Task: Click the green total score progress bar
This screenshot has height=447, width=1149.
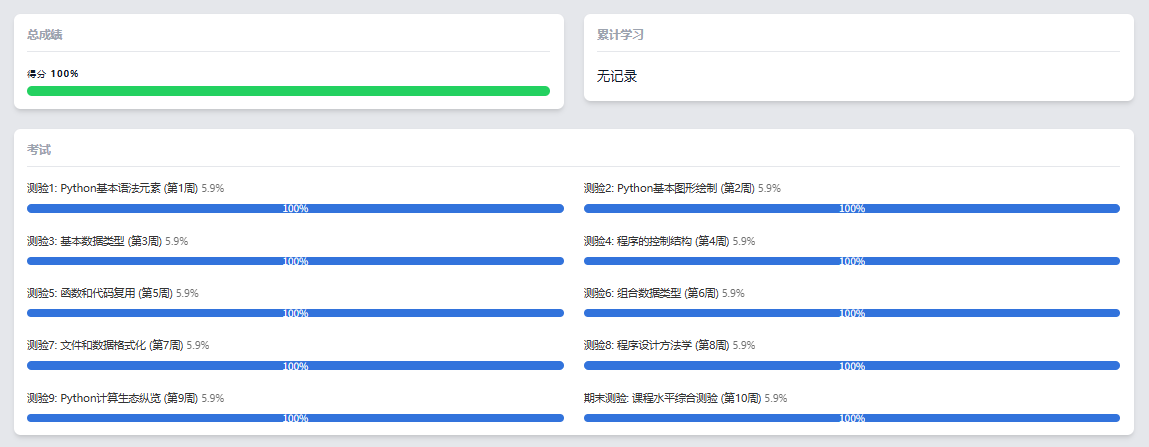Action: (288, 91)
